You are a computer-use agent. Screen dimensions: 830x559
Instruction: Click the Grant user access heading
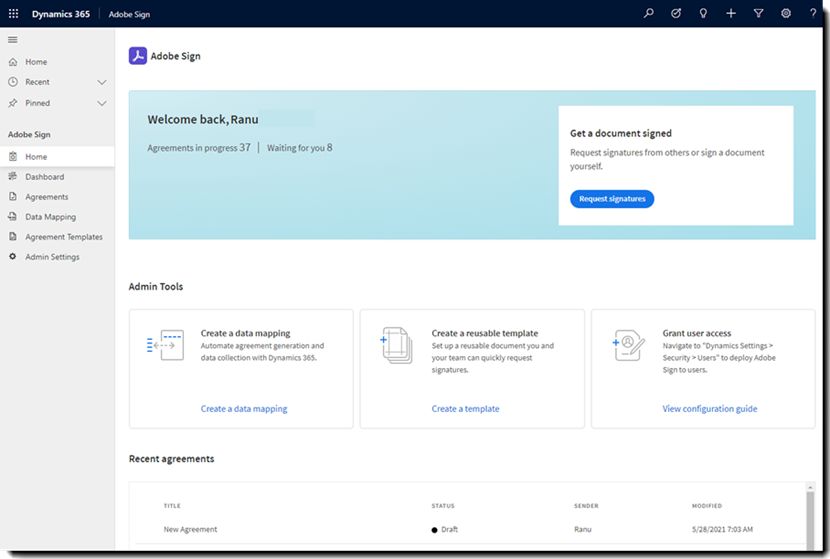click(x=697, y=333)
